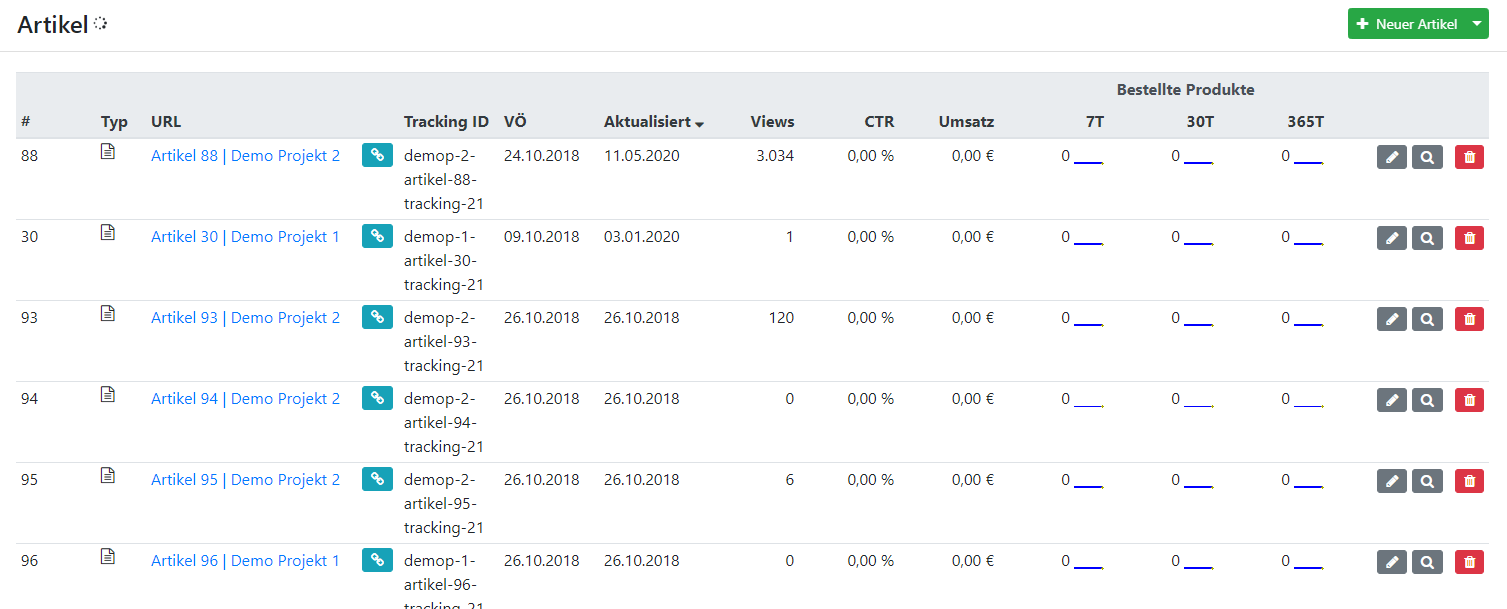Copy link icon for Artikel 95
This screenshot has width=1507, height=609.
(x=377, y=479)
